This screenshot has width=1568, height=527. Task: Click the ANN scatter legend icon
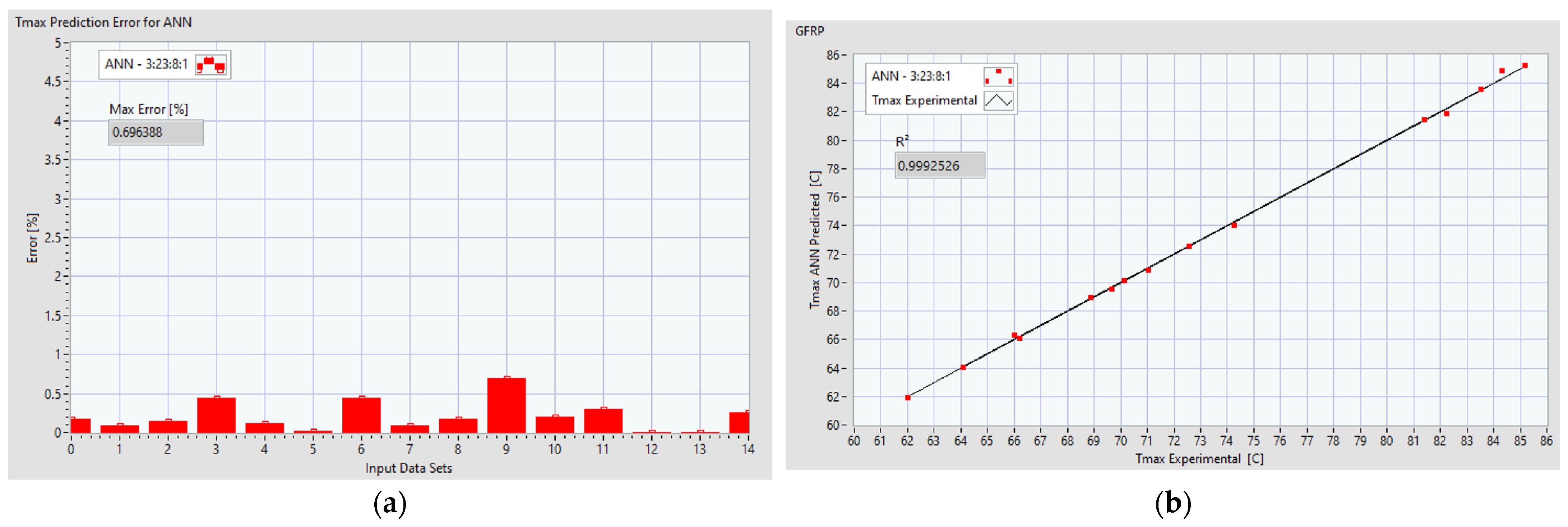(998, 76)
